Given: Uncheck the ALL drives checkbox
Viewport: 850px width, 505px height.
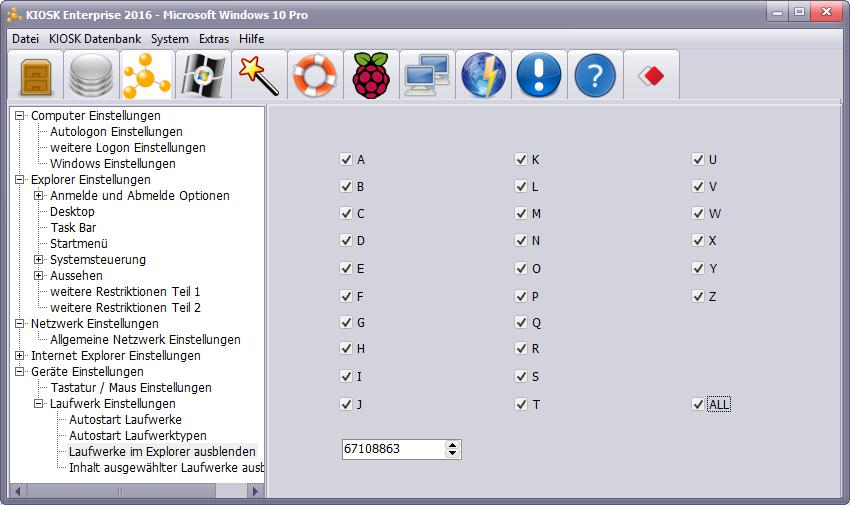Looking at the screenshot, I should click(x=698, y=404).
